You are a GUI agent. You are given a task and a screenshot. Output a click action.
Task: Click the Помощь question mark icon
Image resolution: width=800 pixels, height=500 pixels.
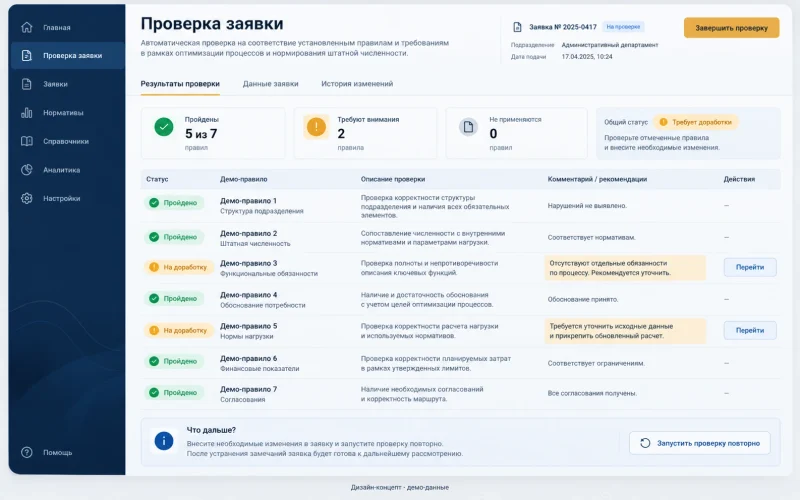pos(27,453)
